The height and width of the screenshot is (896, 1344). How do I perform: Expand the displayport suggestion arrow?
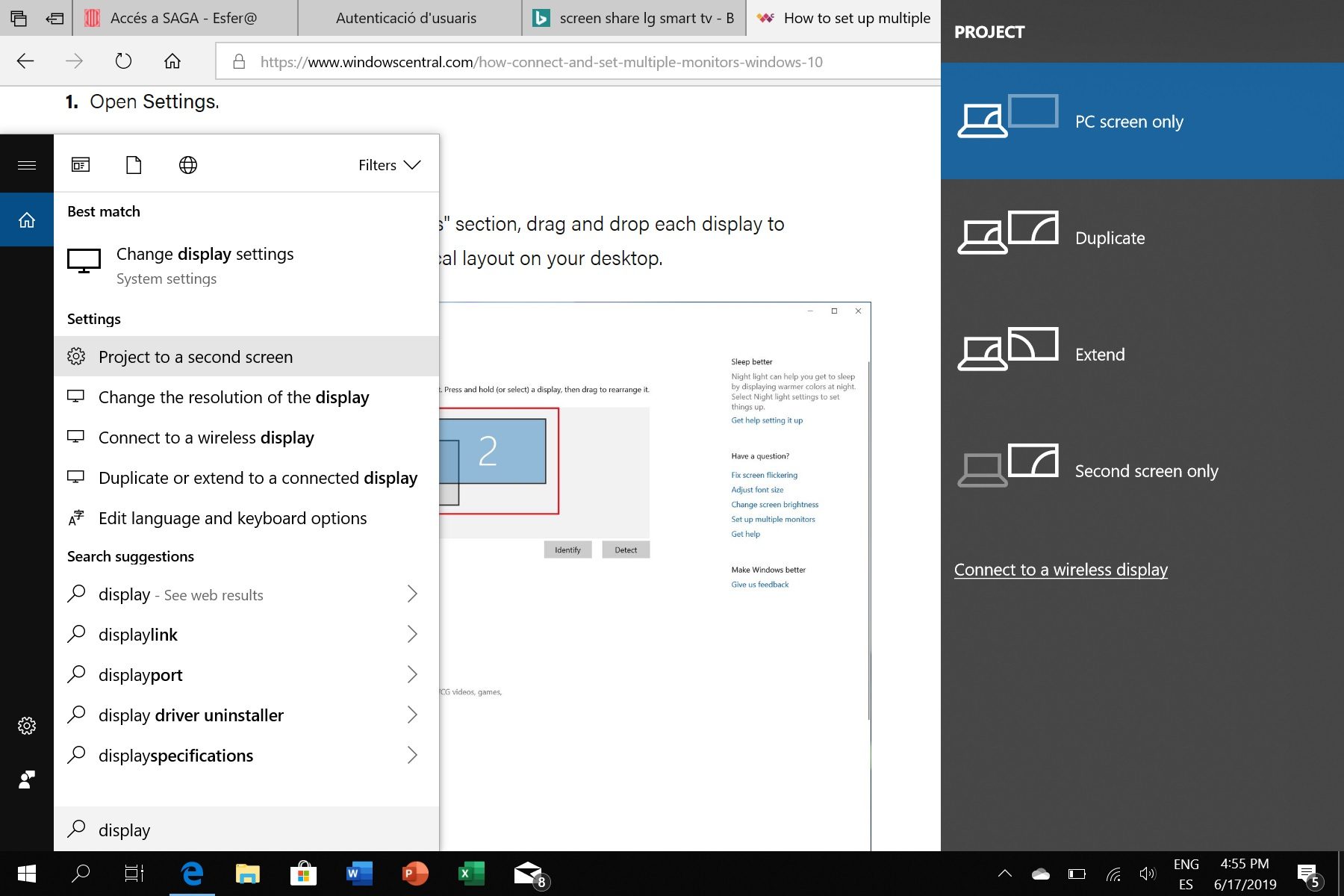412,675
